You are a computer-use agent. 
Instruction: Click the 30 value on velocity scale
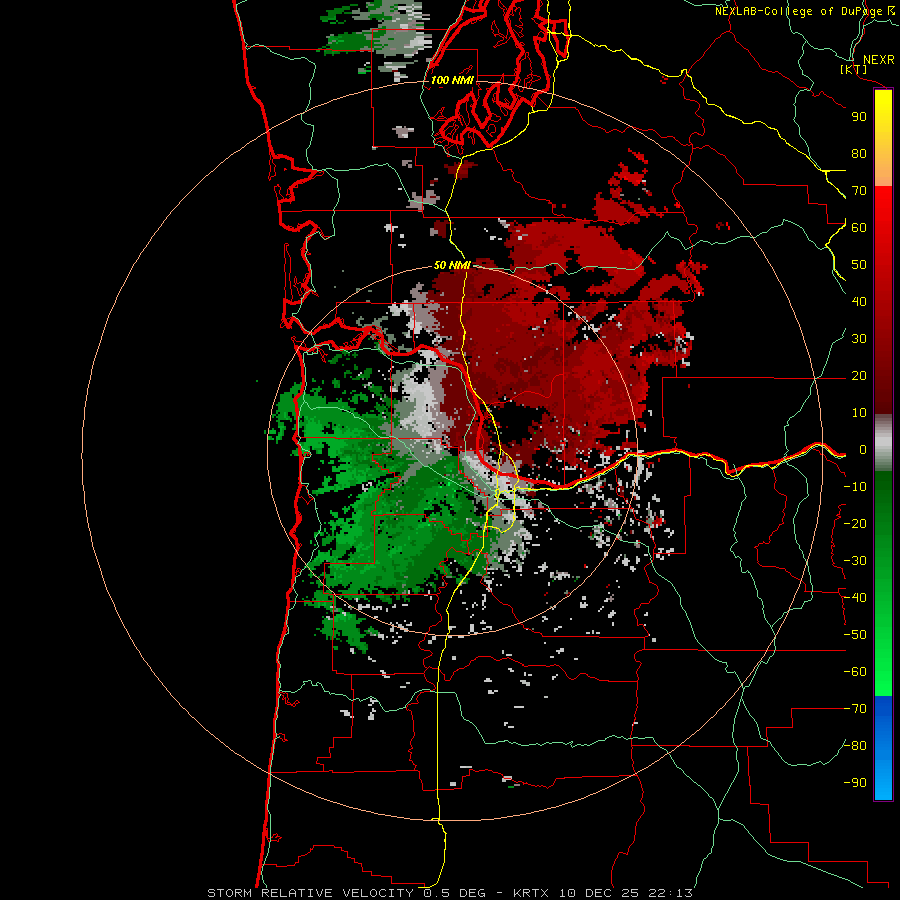[x=859, y=339]
